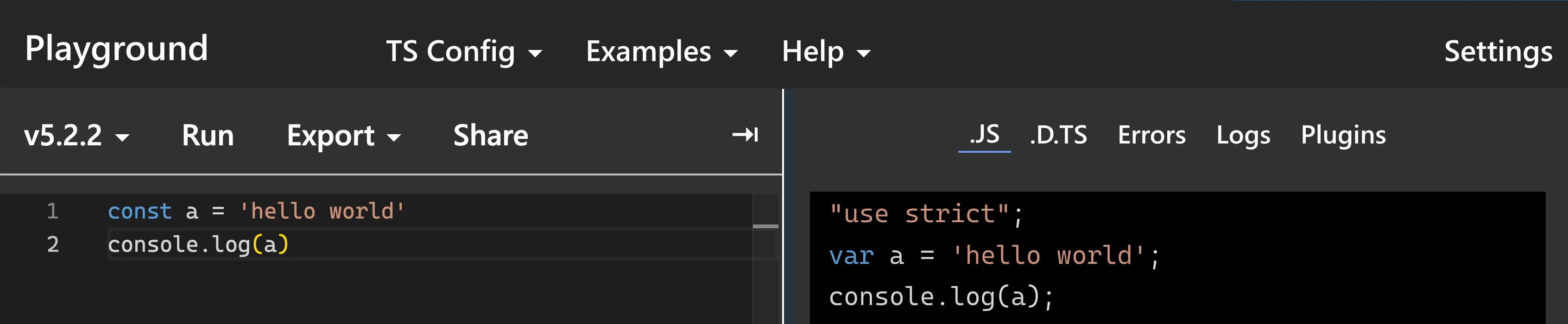The width and height of the screenshot is (1568, 324).
Task: Show the Errors tab
Action: 1151,135
